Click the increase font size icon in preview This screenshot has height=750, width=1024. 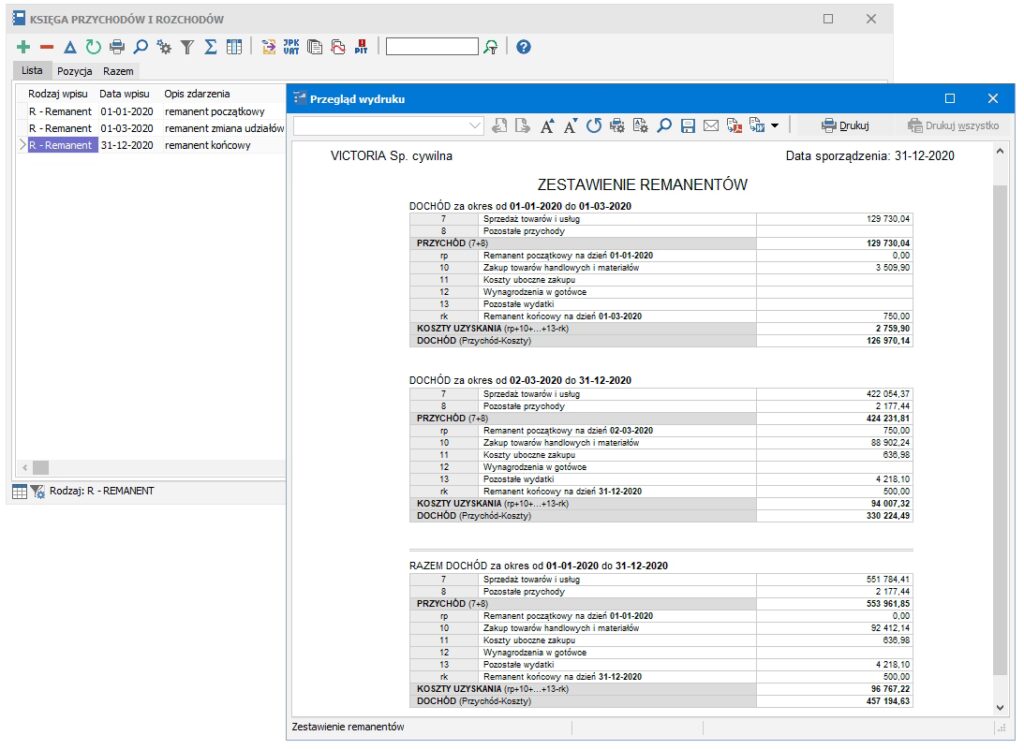(x=548, y=126)
